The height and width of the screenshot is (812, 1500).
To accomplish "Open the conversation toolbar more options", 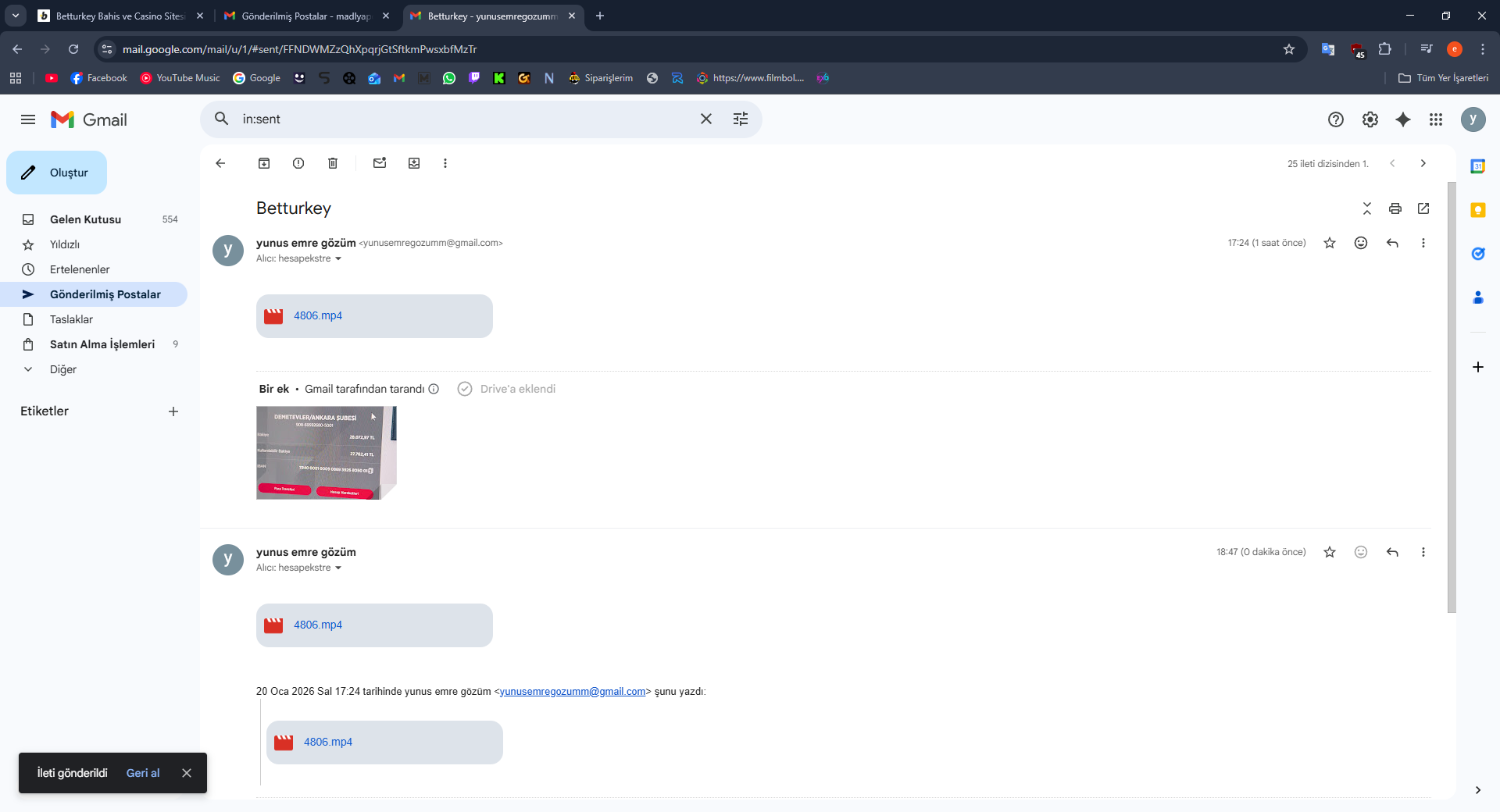I will pyautogui.click(x=445, y=163).
